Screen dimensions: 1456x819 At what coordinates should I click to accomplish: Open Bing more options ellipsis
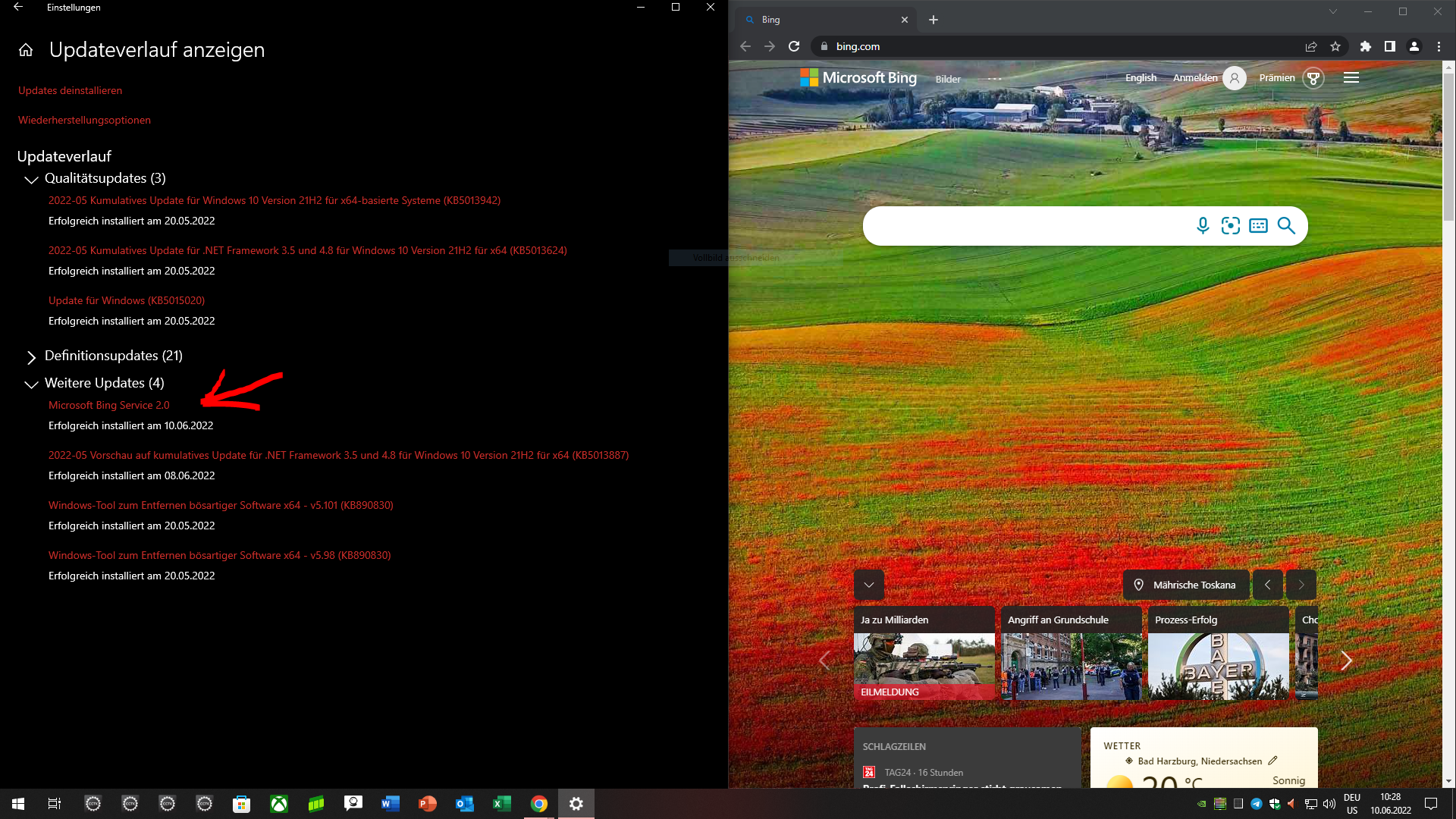click(x=994, y=79)
